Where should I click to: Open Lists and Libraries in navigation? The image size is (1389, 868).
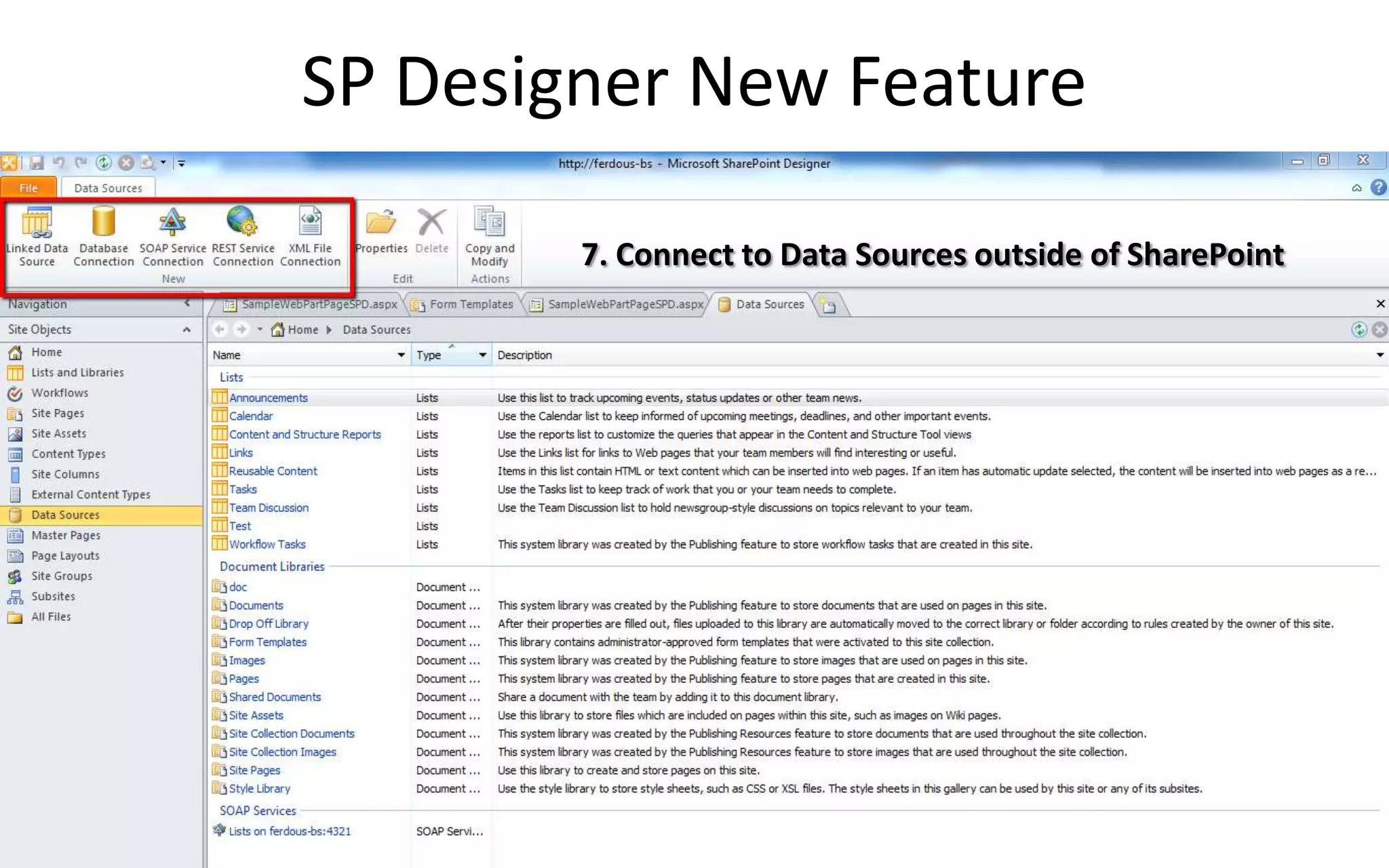(77, 372)
